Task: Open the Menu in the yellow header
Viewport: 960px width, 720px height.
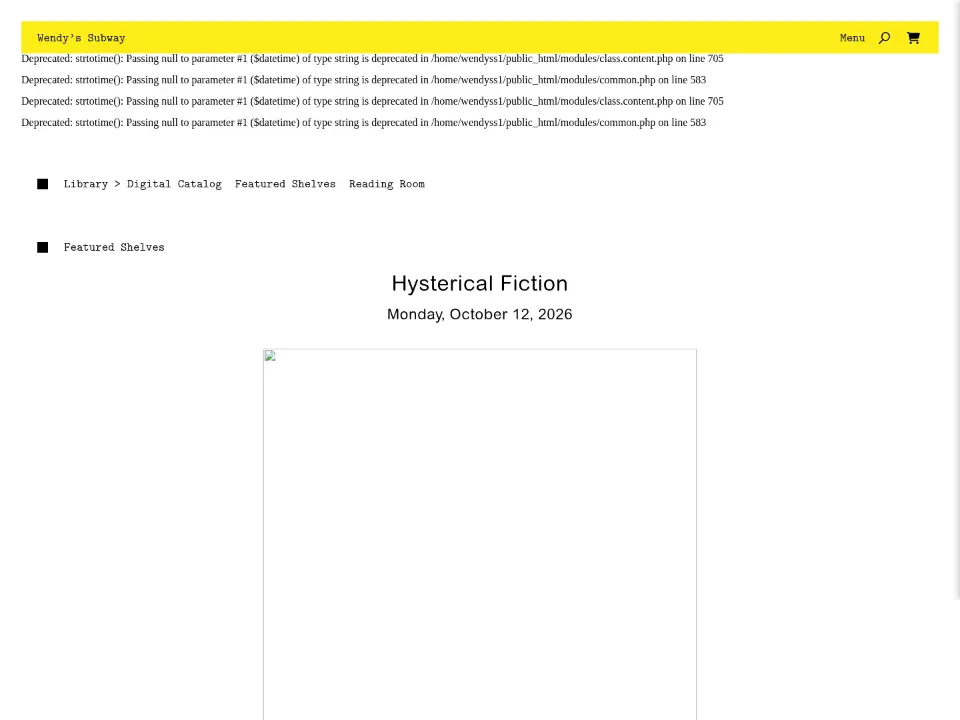Action: [852, 38]
